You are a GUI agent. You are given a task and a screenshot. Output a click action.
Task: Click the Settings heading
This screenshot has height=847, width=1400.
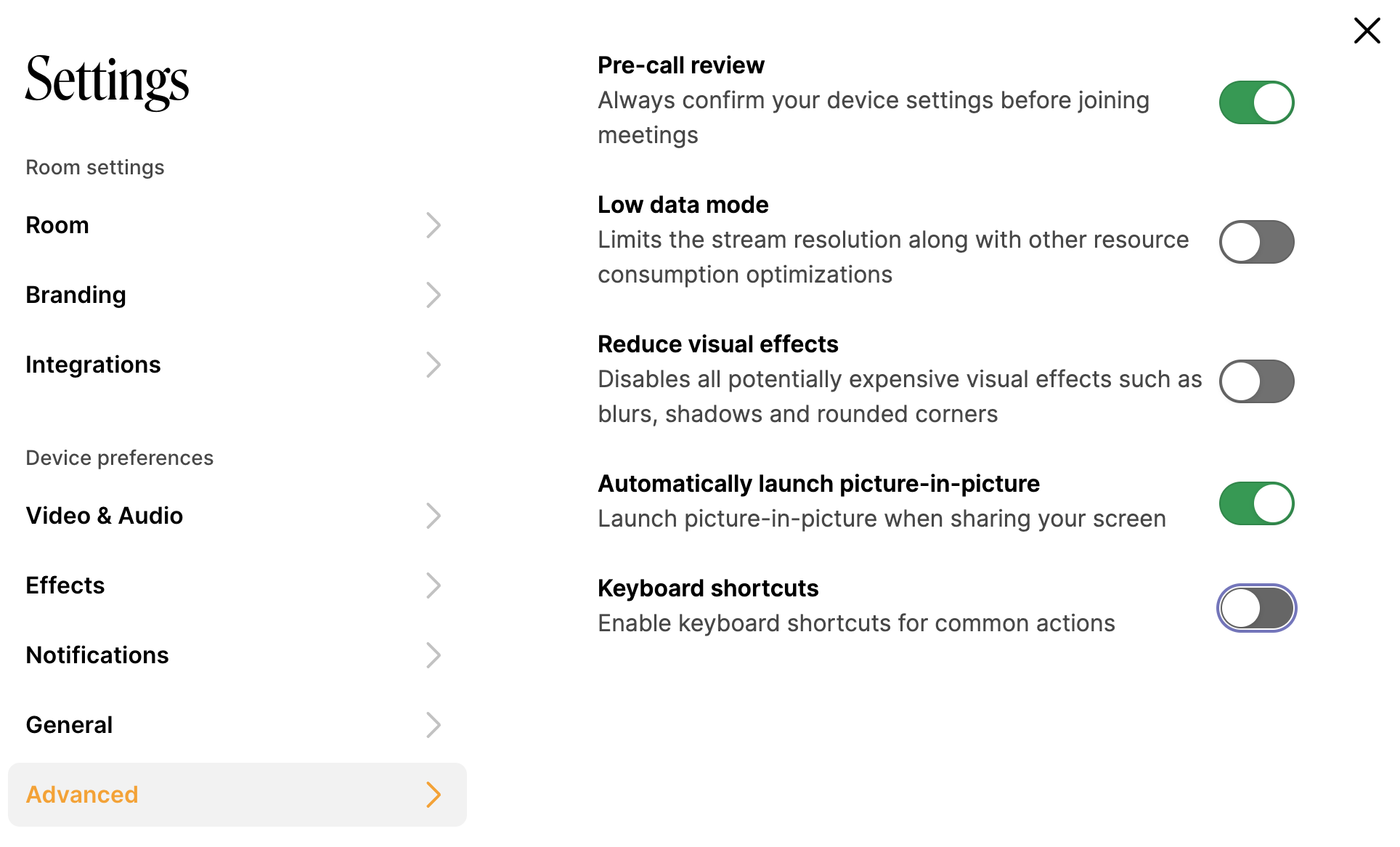point(106,81)
